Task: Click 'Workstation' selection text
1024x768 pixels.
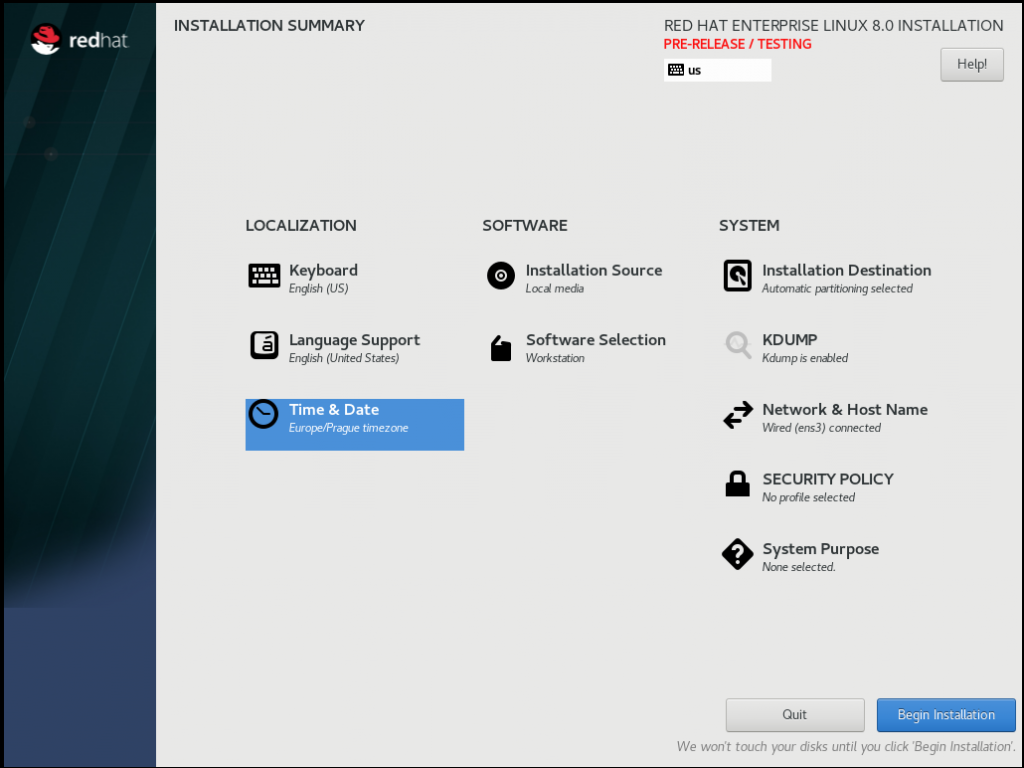Action: pos(554,358)
